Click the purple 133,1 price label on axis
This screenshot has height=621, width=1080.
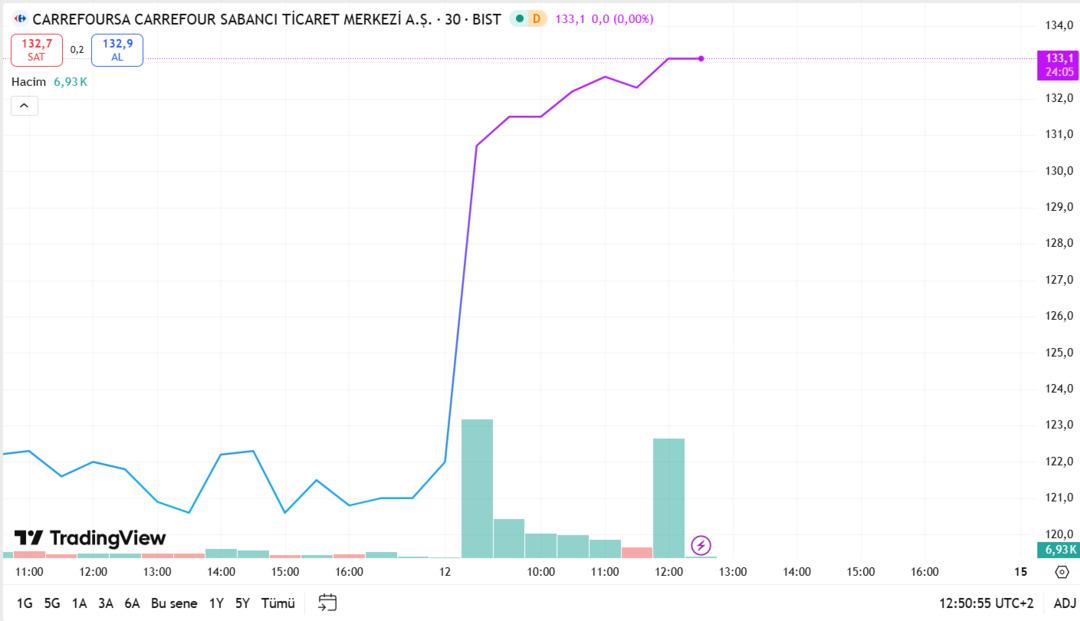[x=1060, y=59]
